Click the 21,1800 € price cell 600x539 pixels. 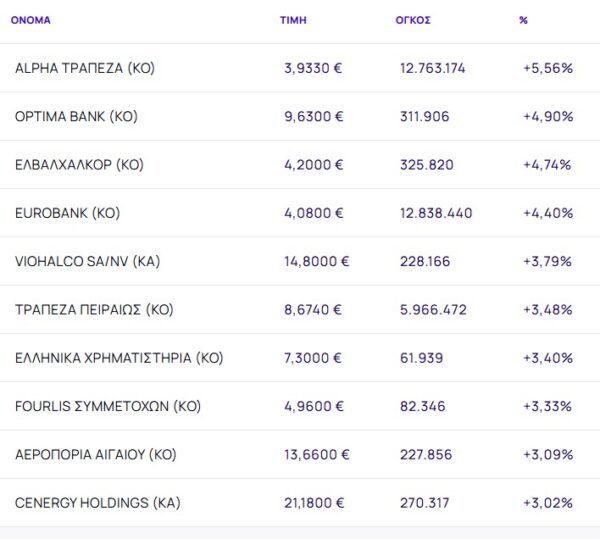pyautogui.click(x=317, y=503)
